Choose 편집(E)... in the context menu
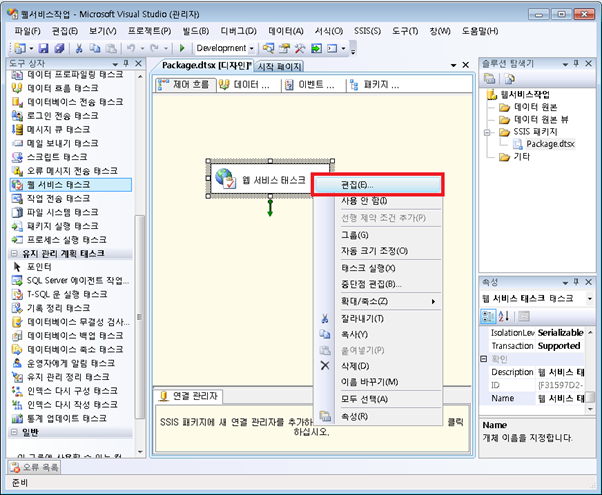The width and height of the screenshot is (602, 495). 377,185
